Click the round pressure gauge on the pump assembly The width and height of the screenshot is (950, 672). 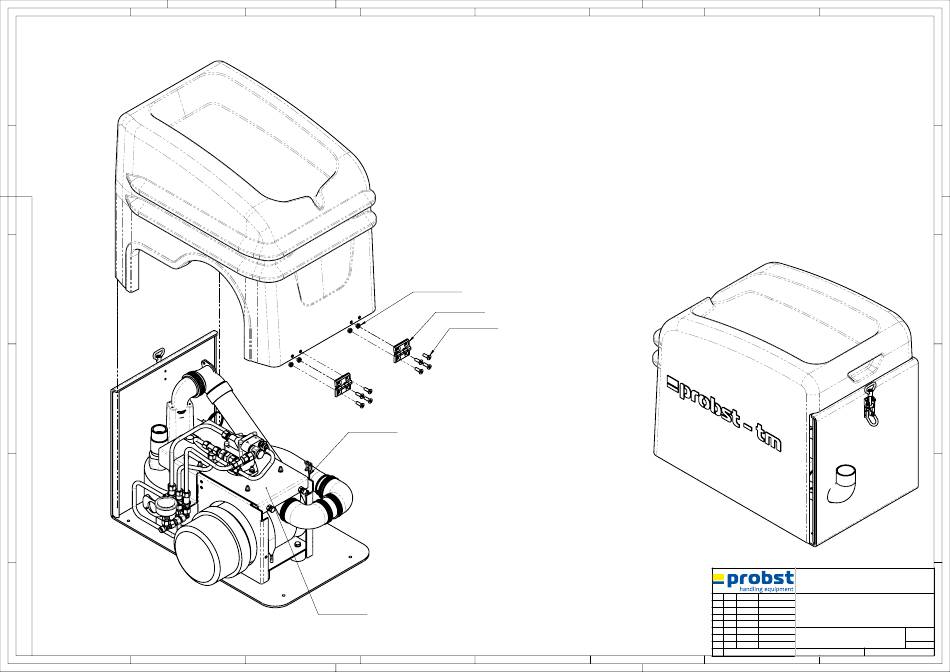tap(166, 507)
